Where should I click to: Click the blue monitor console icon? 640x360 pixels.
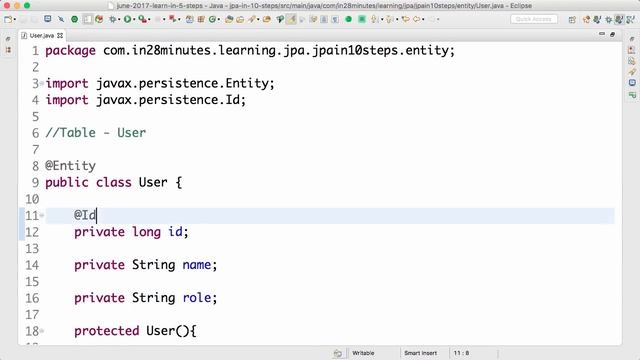48,19
